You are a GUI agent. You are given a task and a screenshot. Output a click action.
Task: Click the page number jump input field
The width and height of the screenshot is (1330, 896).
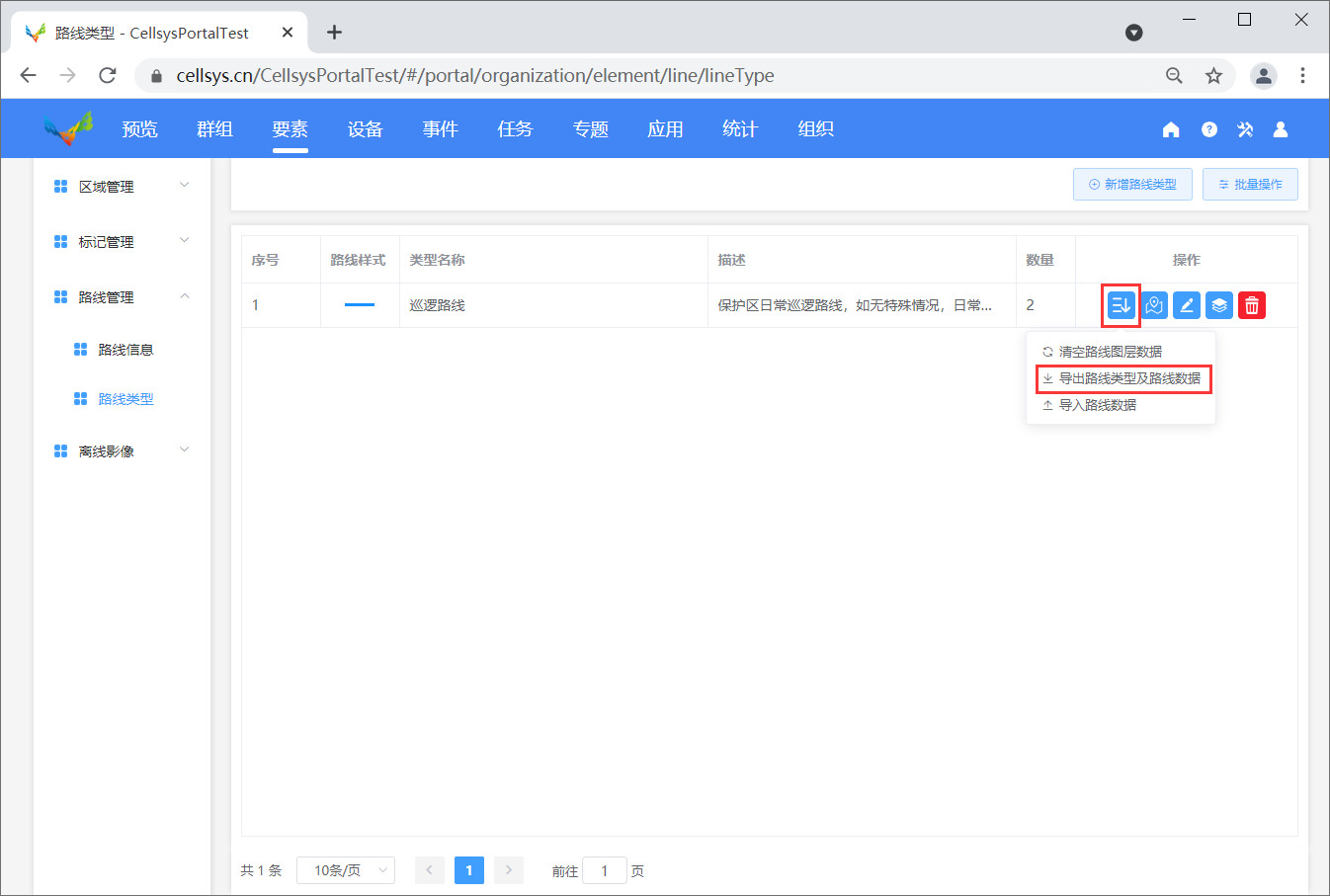[x=605, y=870]
